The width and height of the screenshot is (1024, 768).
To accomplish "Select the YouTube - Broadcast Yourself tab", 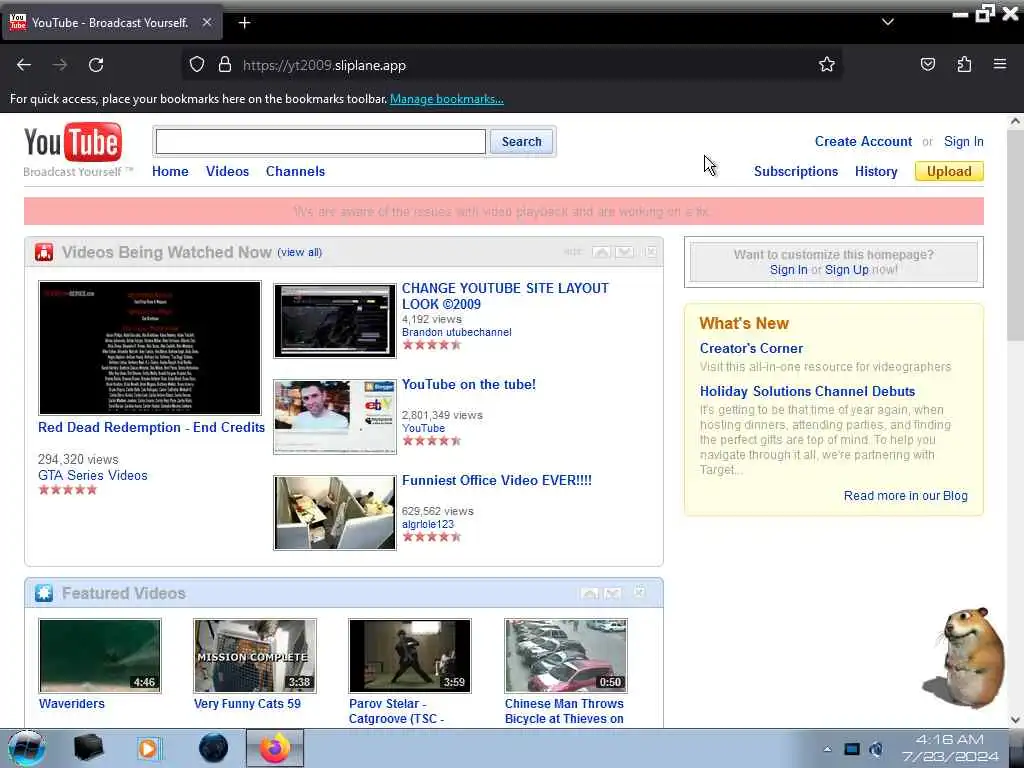I will click(x=110, y=23).
